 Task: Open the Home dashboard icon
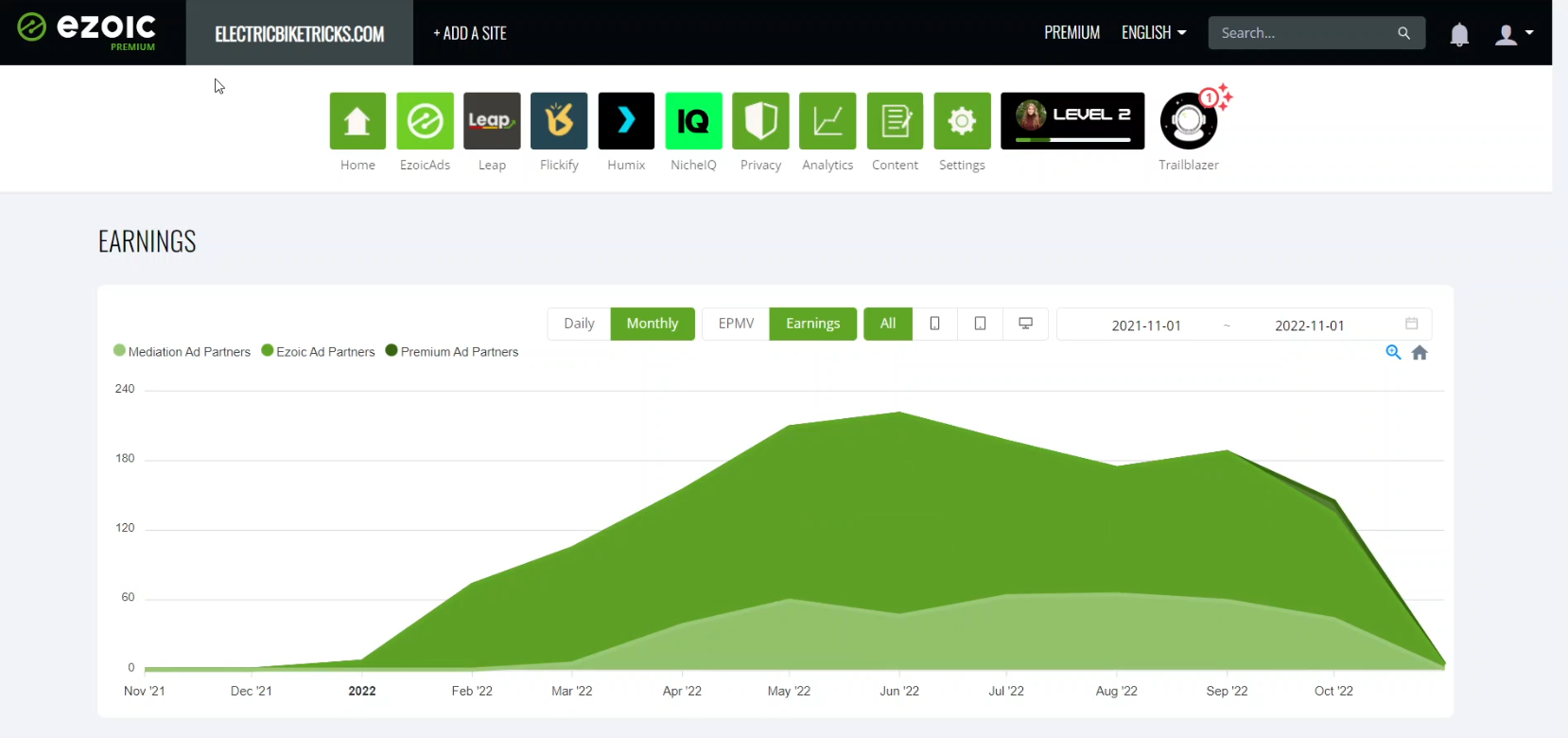pos(357,121)
